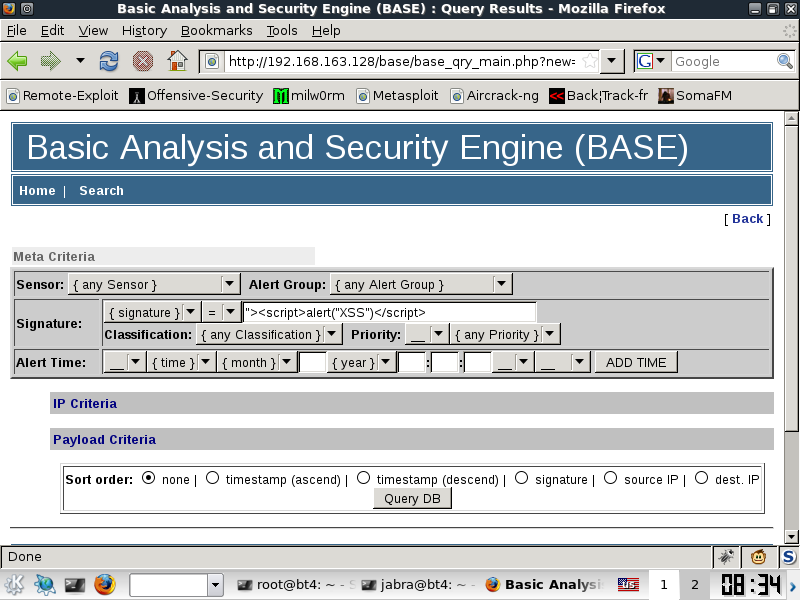The width and height of the screenshot is (800, 600).
Task: Click the ADD TIME button
Action: pos(636,362)
